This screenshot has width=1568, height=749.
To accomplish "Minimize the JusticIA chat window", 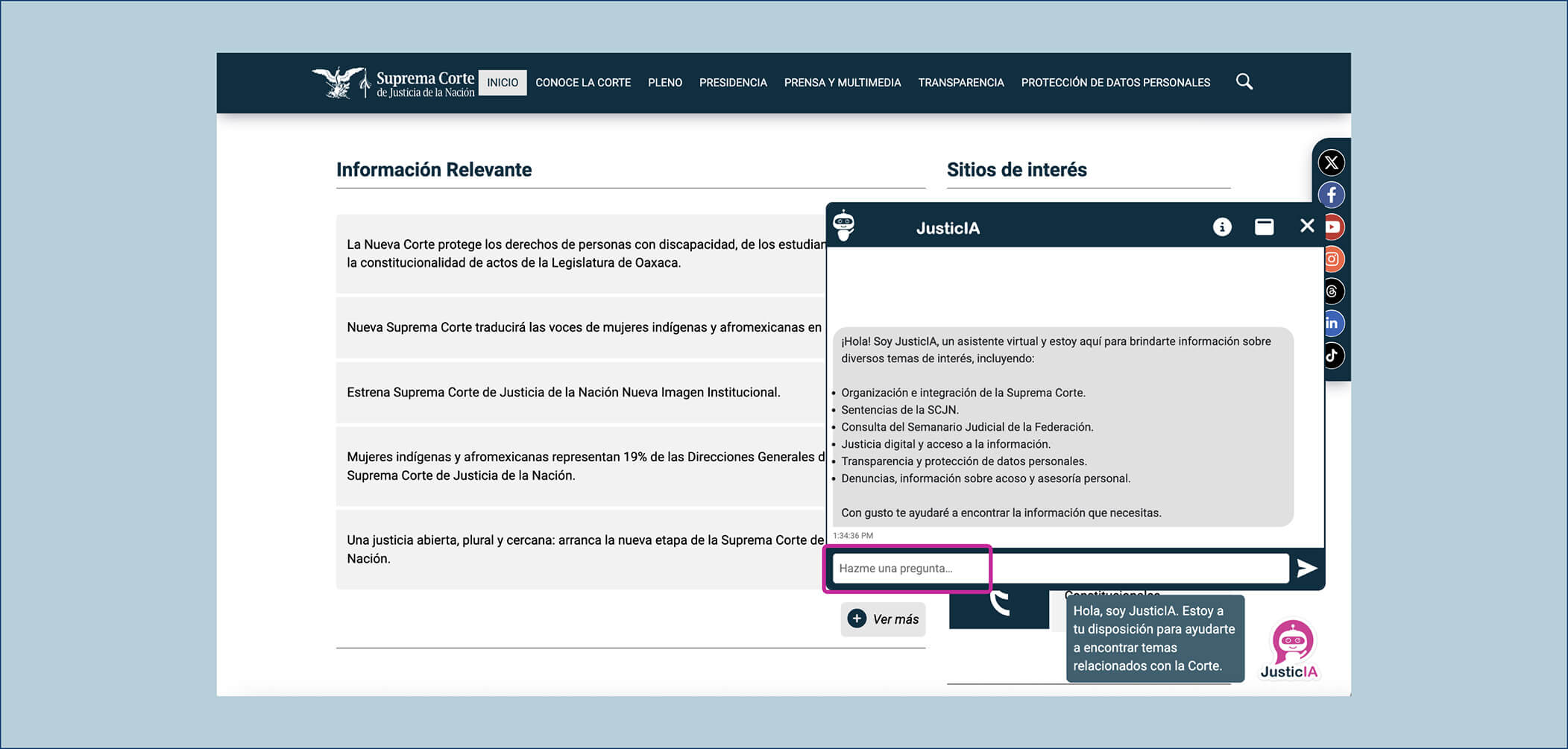I will pos(1264,227).
